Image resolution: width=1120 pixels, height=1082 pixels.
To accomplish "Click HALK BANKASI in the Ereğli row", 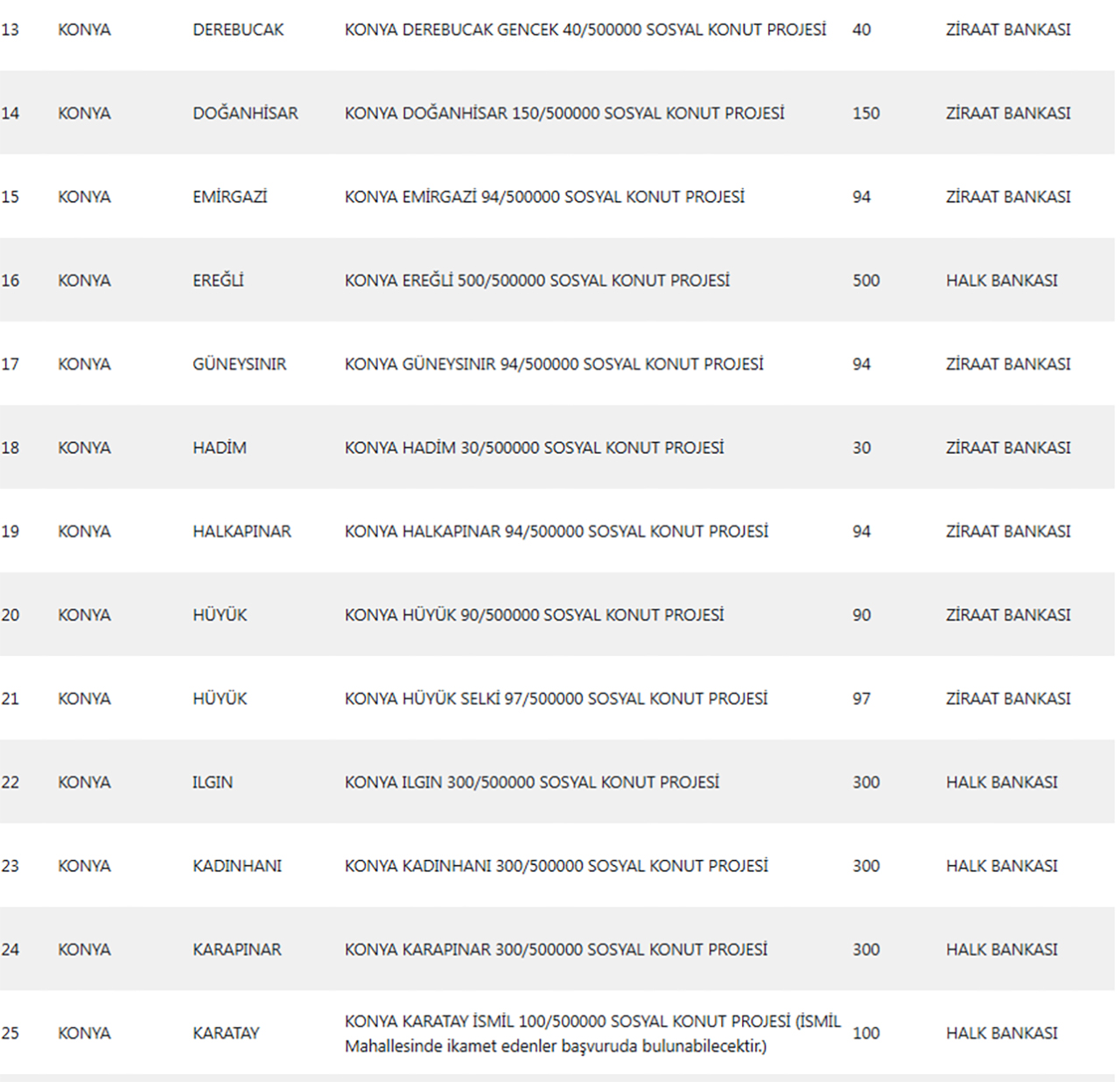I will pyautogui.click(x=1001, y=281).
